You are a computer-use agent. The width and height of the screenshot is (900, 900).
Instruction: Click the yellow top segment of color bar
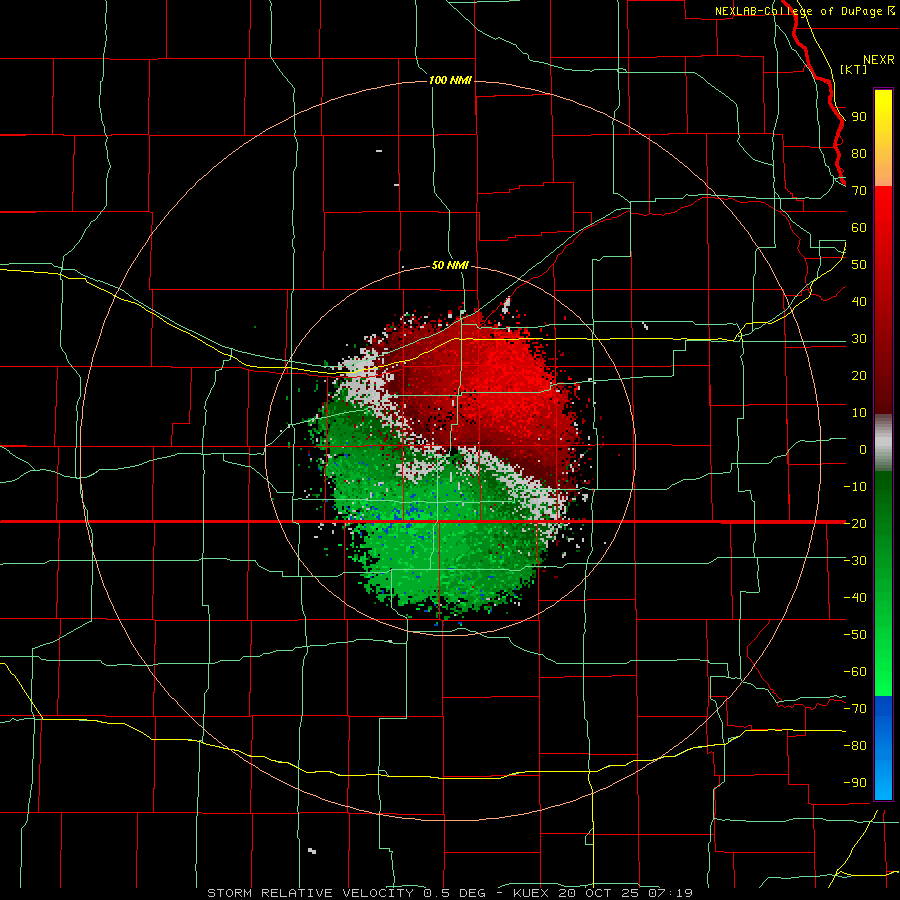tap(883, 138)
